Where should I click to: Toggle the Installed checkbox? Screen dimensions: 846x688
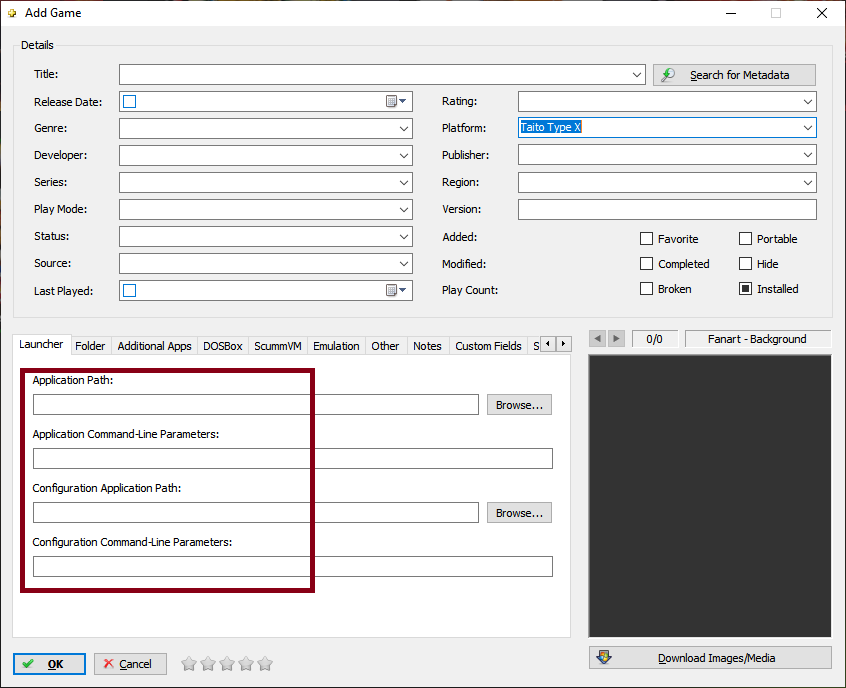[x=745, y=289]
